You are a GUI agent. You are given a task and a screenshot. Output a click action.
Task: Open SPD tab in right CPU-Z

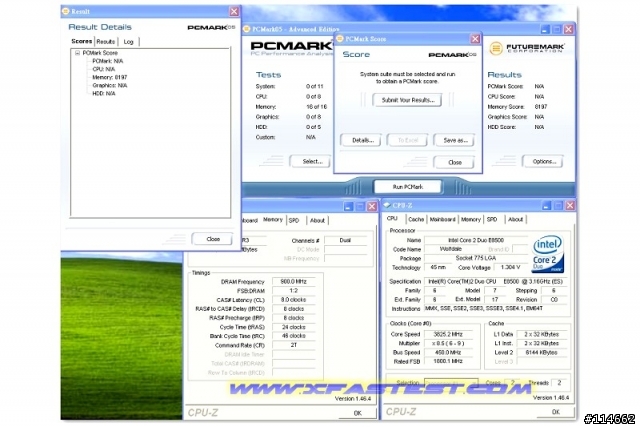[x=492, y=219]
